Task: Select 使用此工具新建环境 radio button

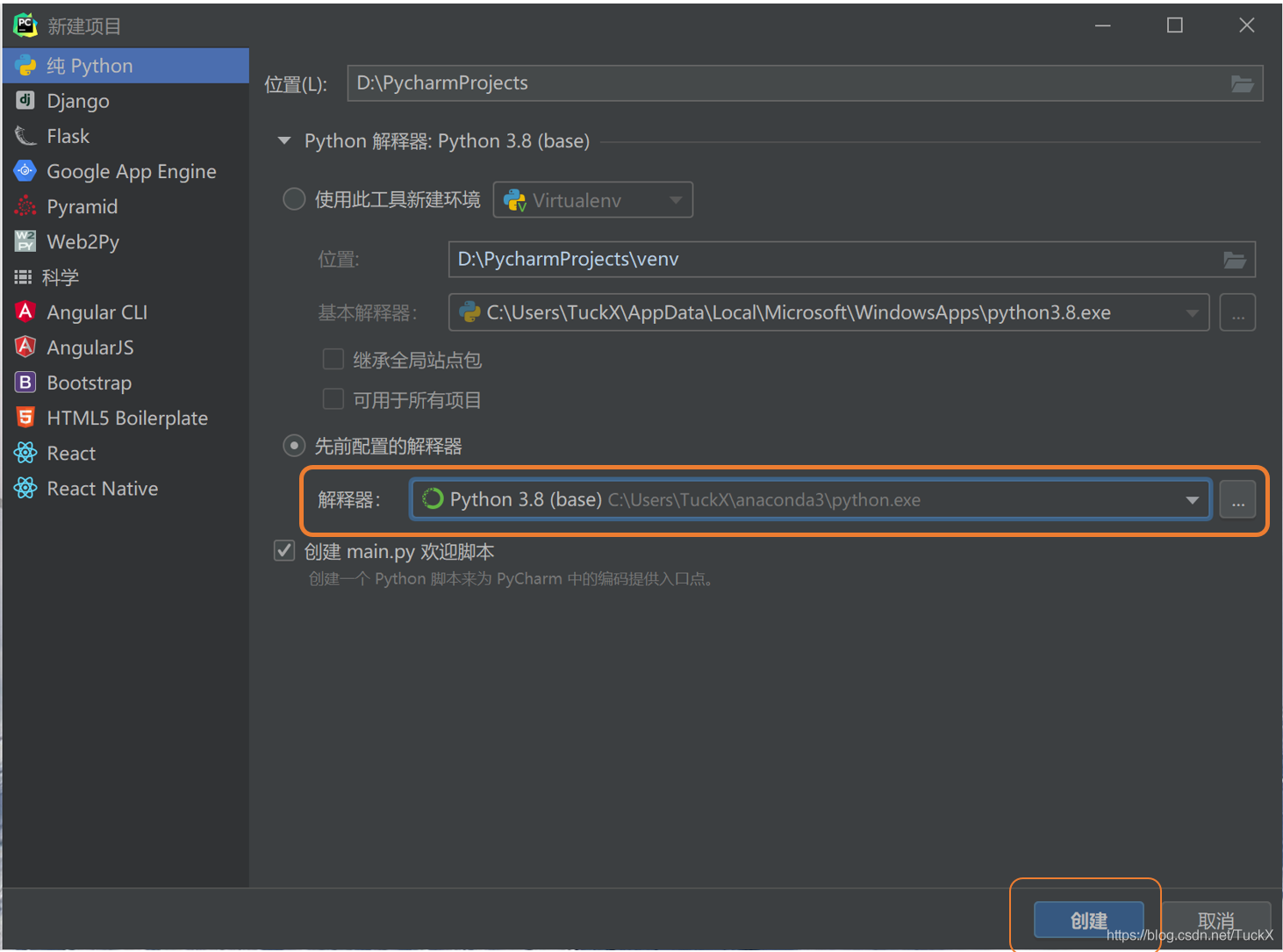Action: click(x=294, y=199)
